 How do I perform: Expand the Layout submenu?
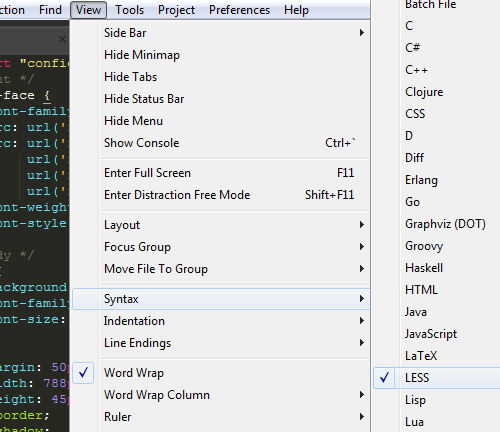(221, 225)
